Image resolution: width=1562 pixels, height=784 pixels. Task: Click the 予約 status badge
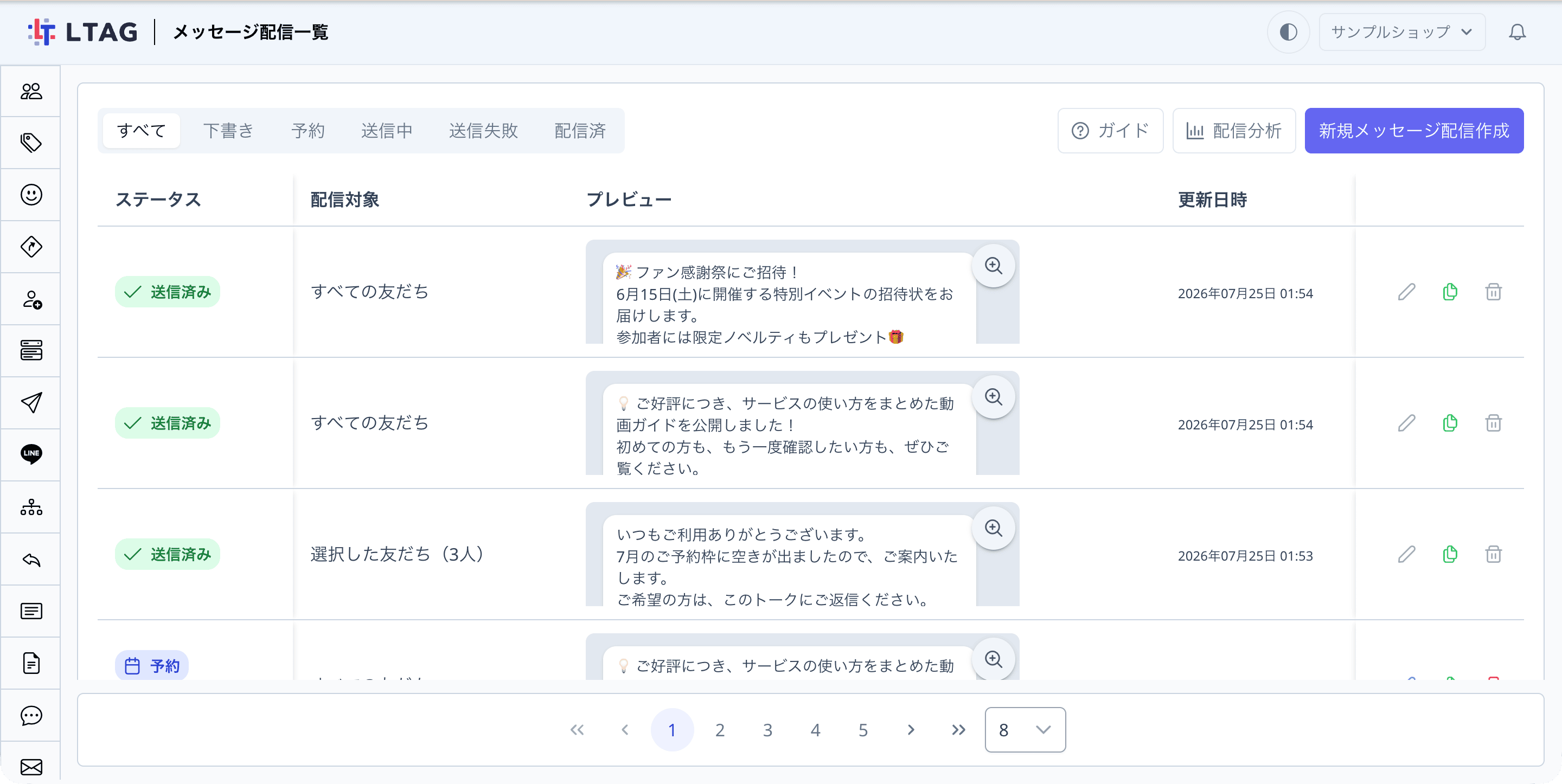[x=152, y=666]
